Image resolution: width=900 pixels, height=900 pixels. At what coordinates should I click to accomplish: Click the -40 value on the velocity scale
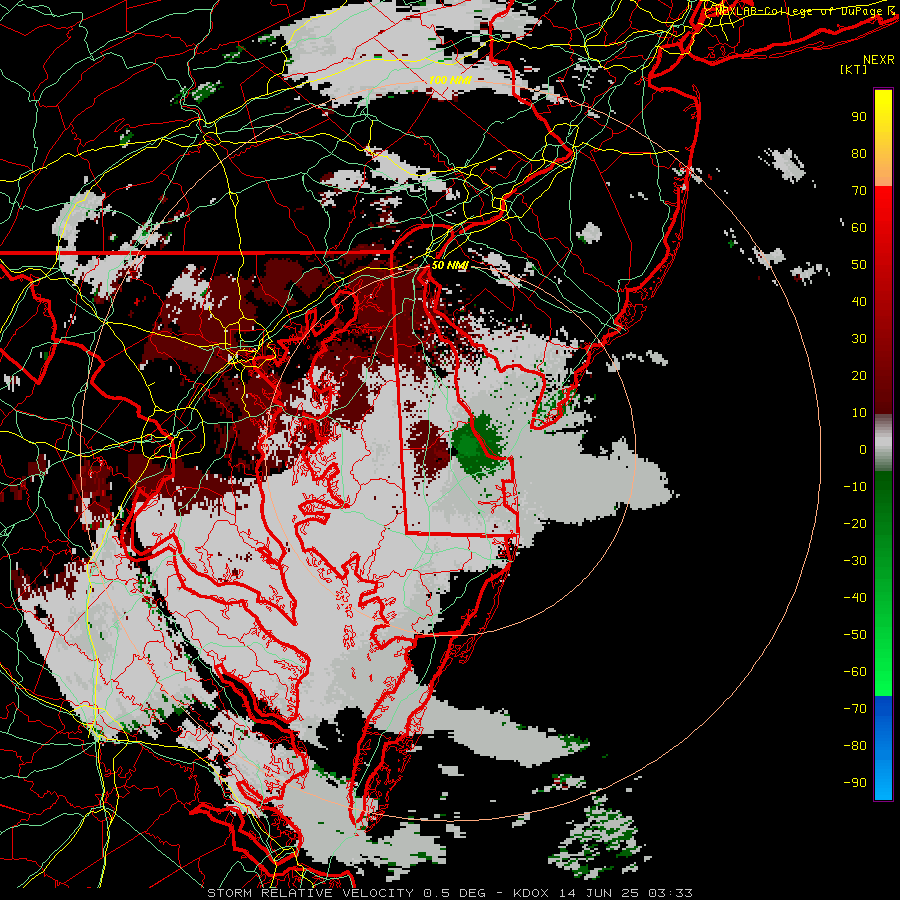[855, 598]
